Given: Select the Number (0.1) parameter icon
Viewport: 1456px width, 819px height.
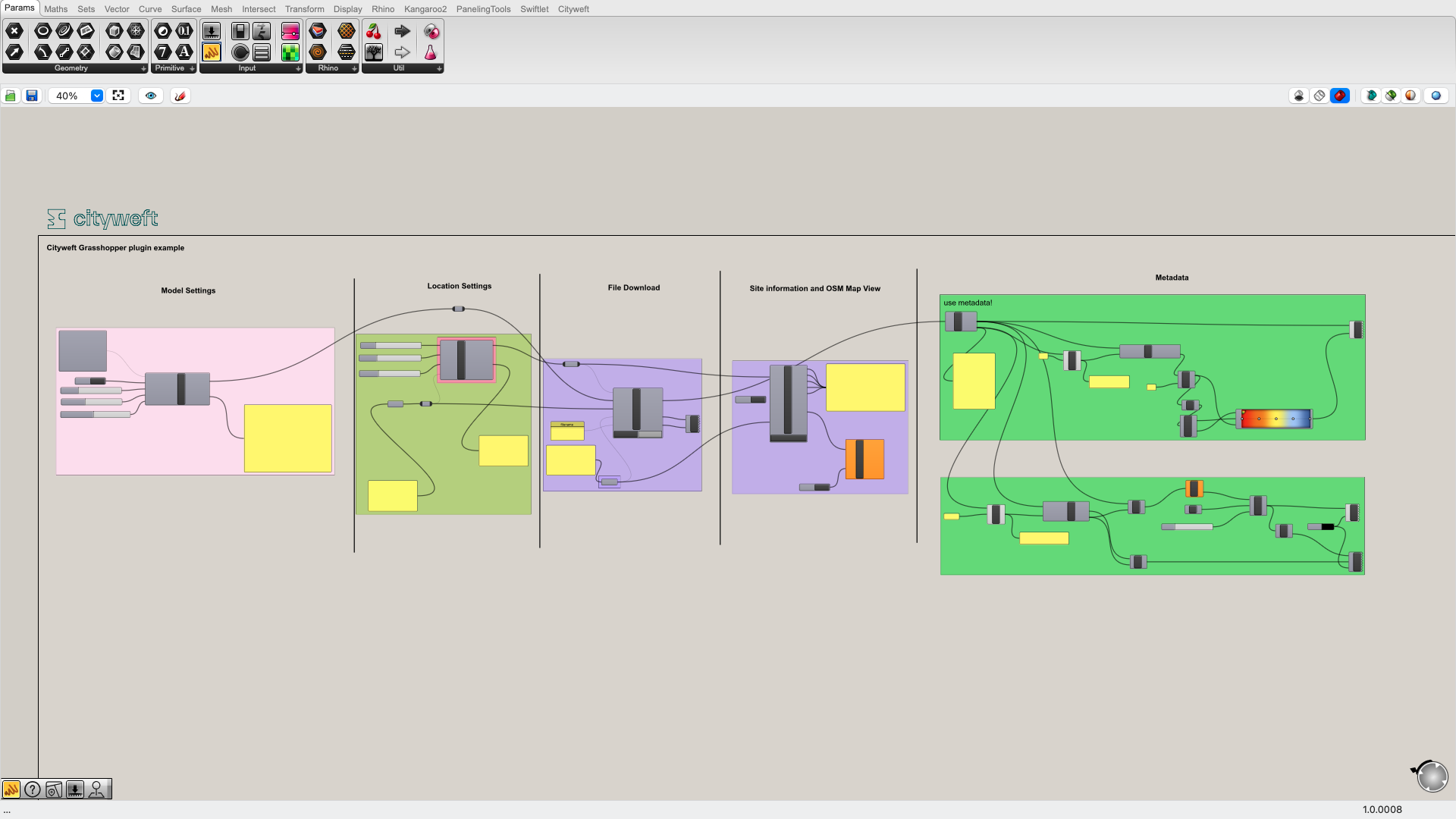Looking at the screenshot, I should point(184,31).
